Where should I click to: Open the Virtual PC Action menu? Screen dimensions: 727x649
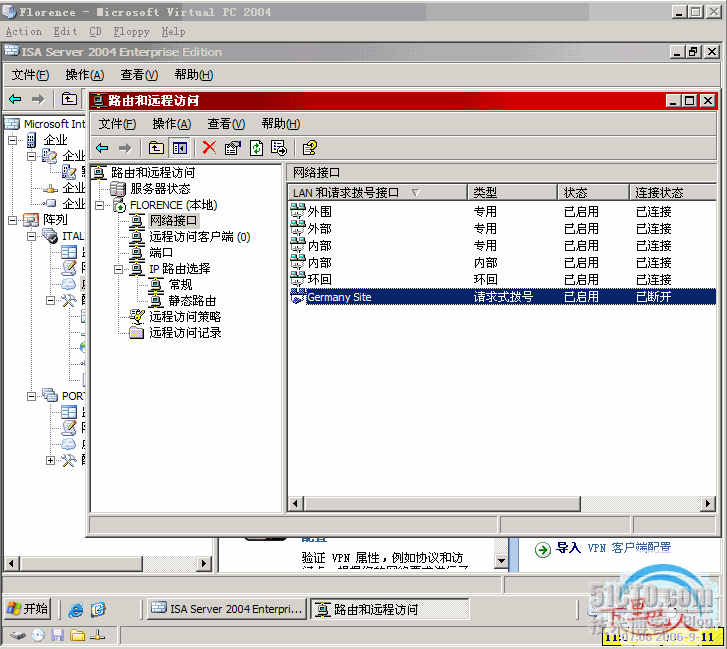point(24,32)
